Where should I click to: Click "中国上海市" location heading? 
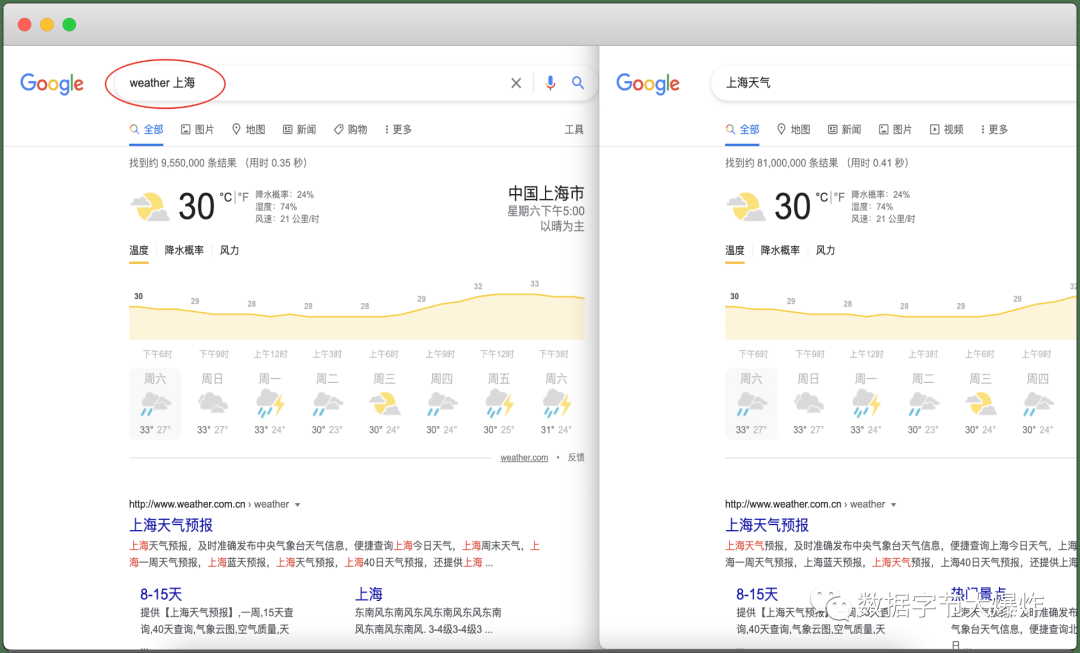point(546,193)
